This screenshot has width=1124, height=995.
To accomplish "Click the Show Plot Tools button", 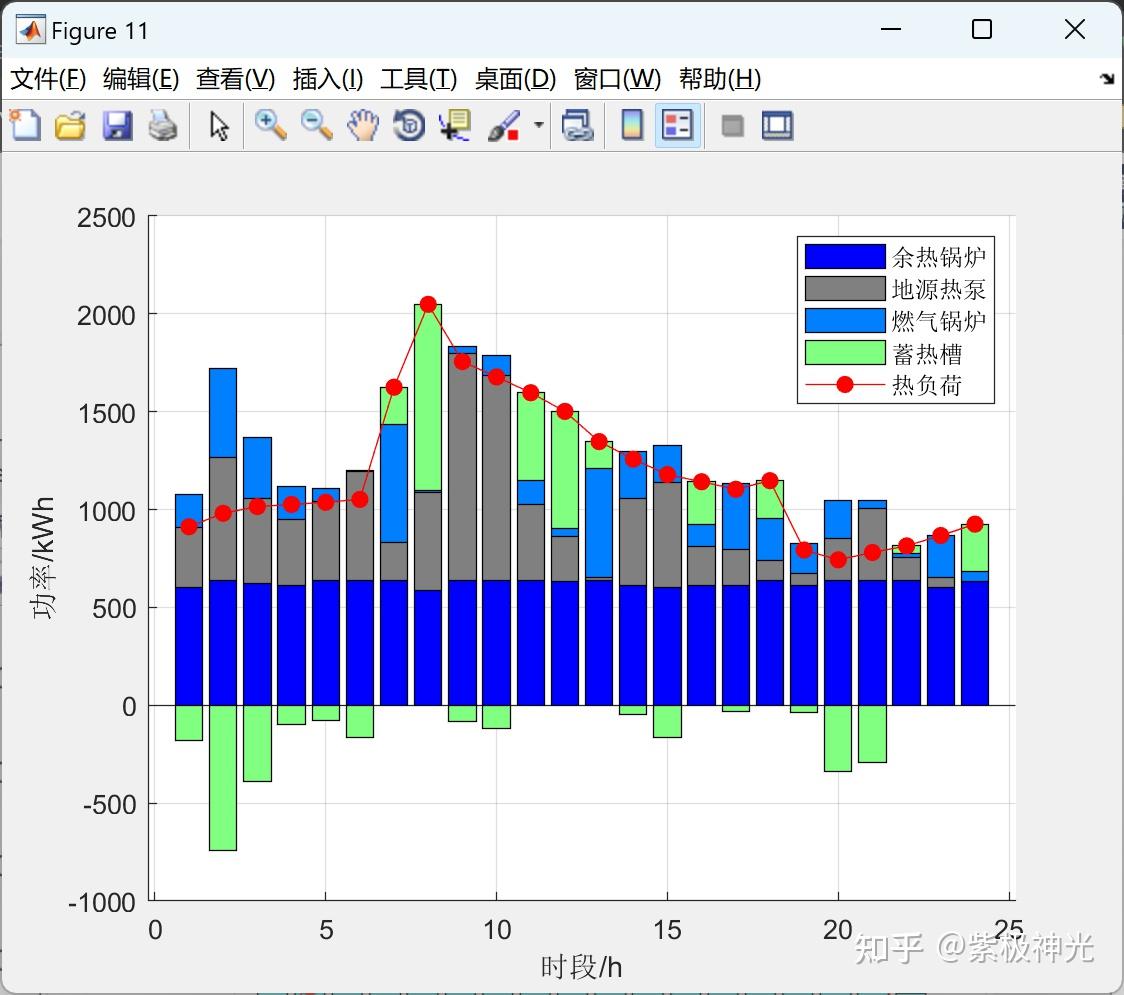I will tap(777, 125).
